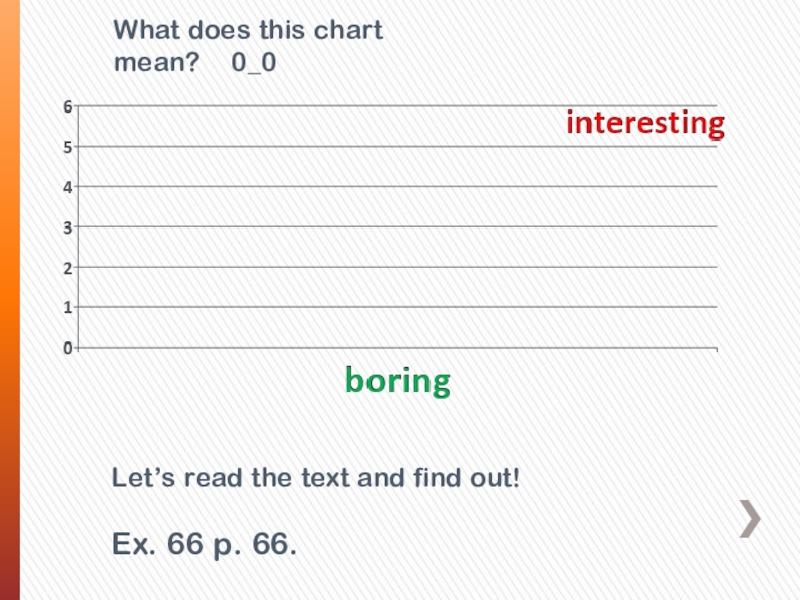Select the green "boring" label
This screenshot has height=600, width=800.
398,381
